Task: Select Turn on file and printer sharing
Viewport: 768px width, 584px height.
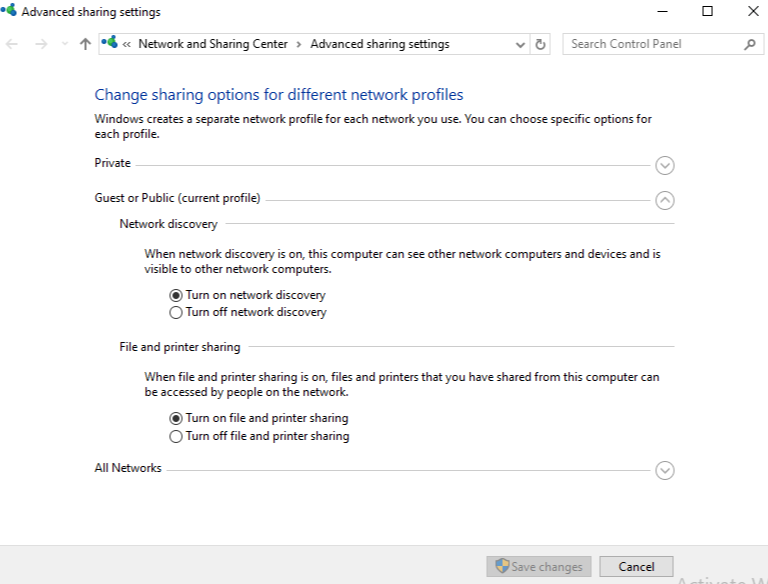Action: pos(259,418)
